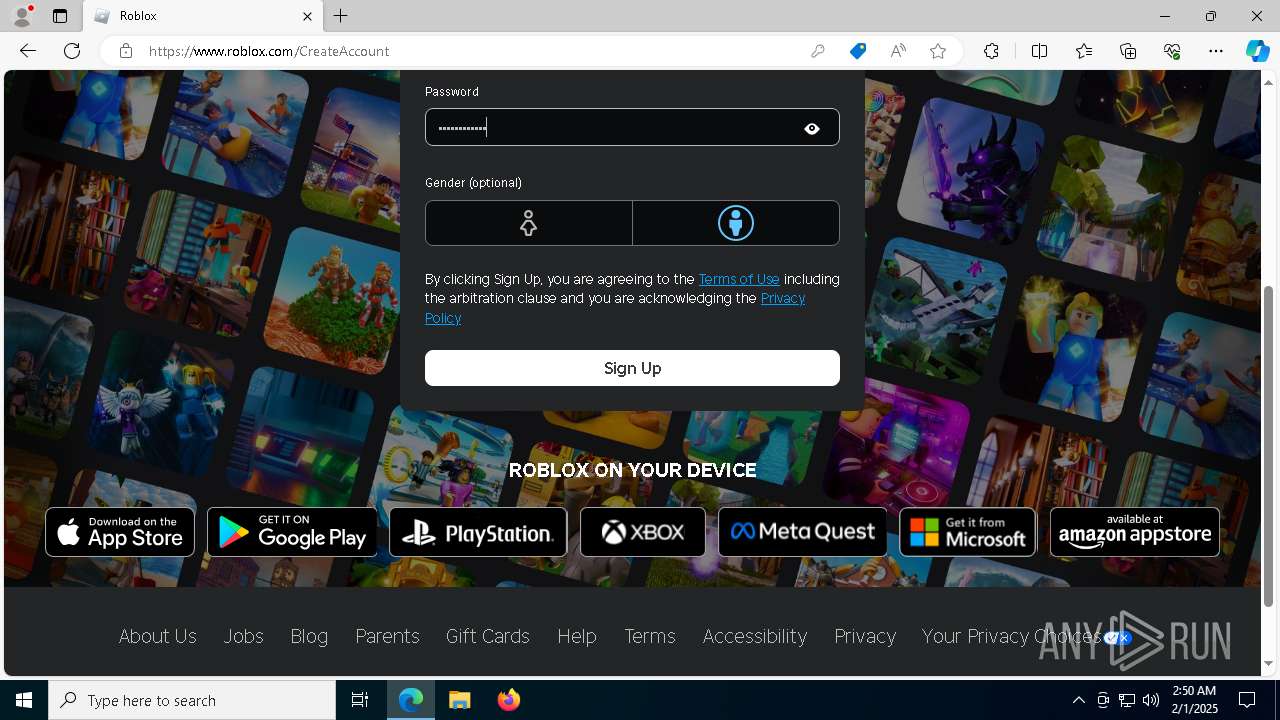Open Help footer link

[x=577, y=636]
